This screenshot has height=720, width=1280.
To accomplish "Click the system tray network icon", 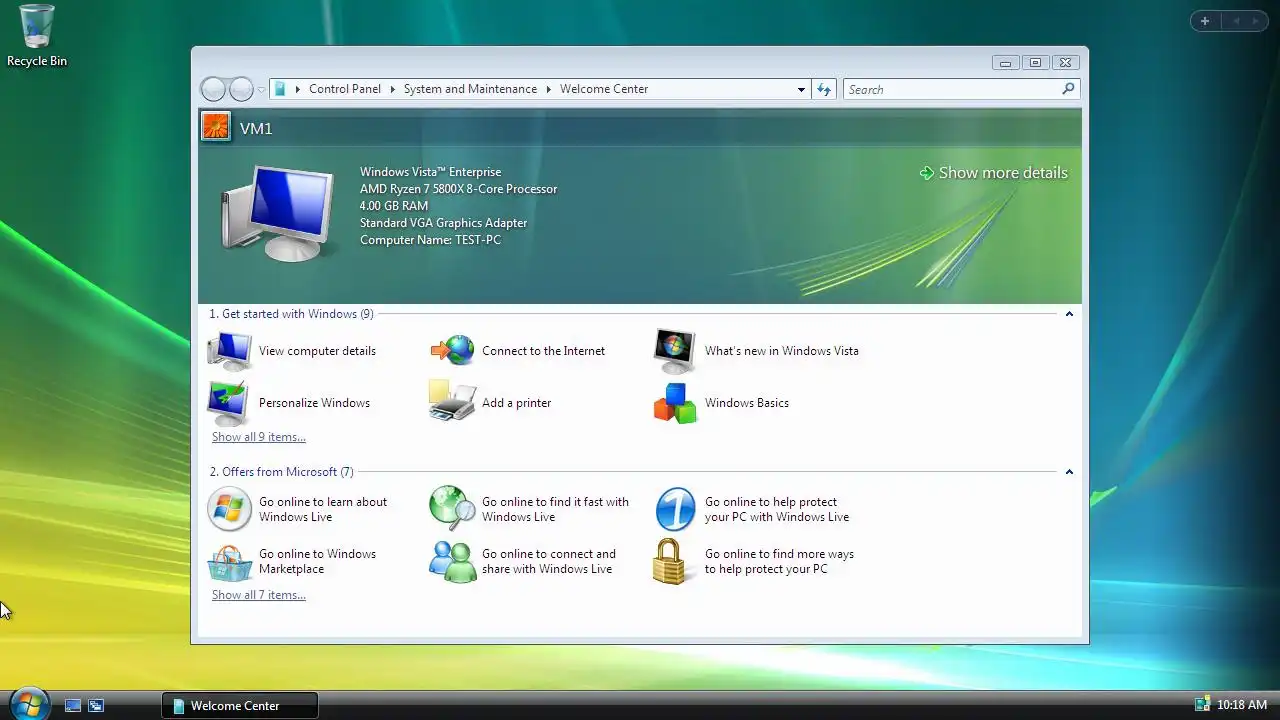I will click(1202, 705).
